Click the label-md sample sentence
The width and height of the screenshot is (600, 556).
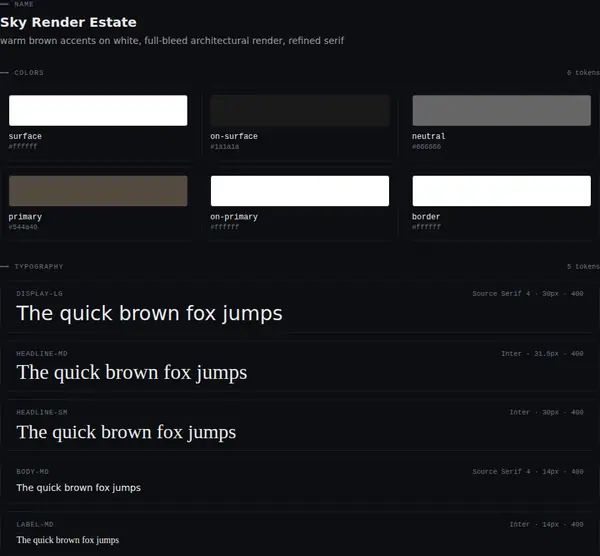click(x=67, y=540)
